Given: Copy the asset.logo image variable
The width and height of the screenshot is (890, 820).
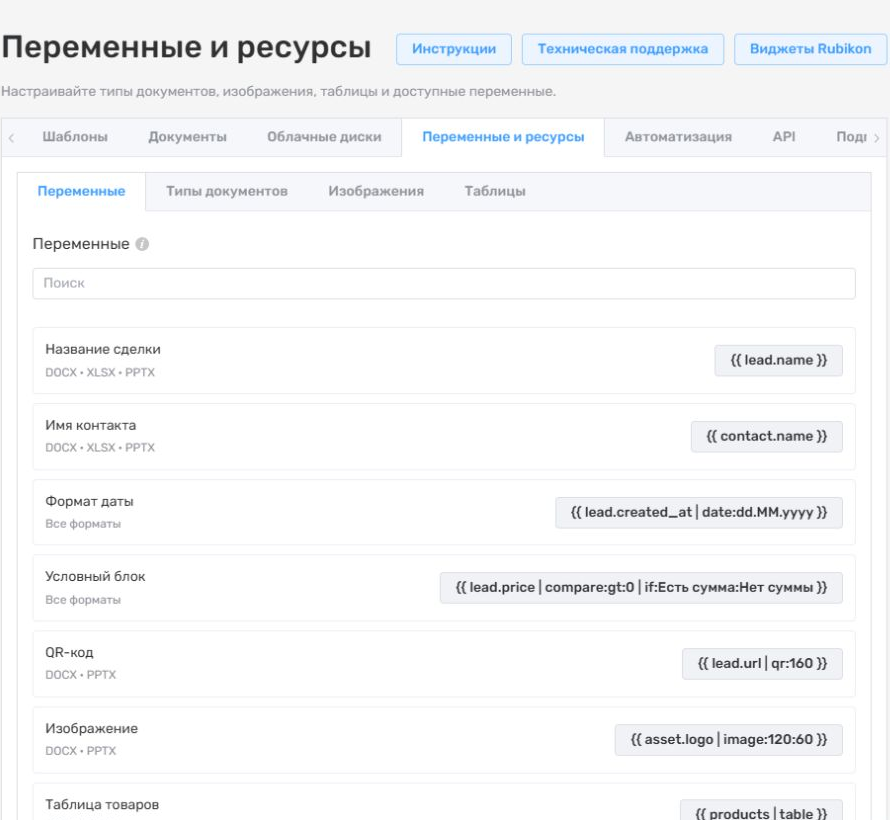Looking at the screenshot, I should pos(728,739).
